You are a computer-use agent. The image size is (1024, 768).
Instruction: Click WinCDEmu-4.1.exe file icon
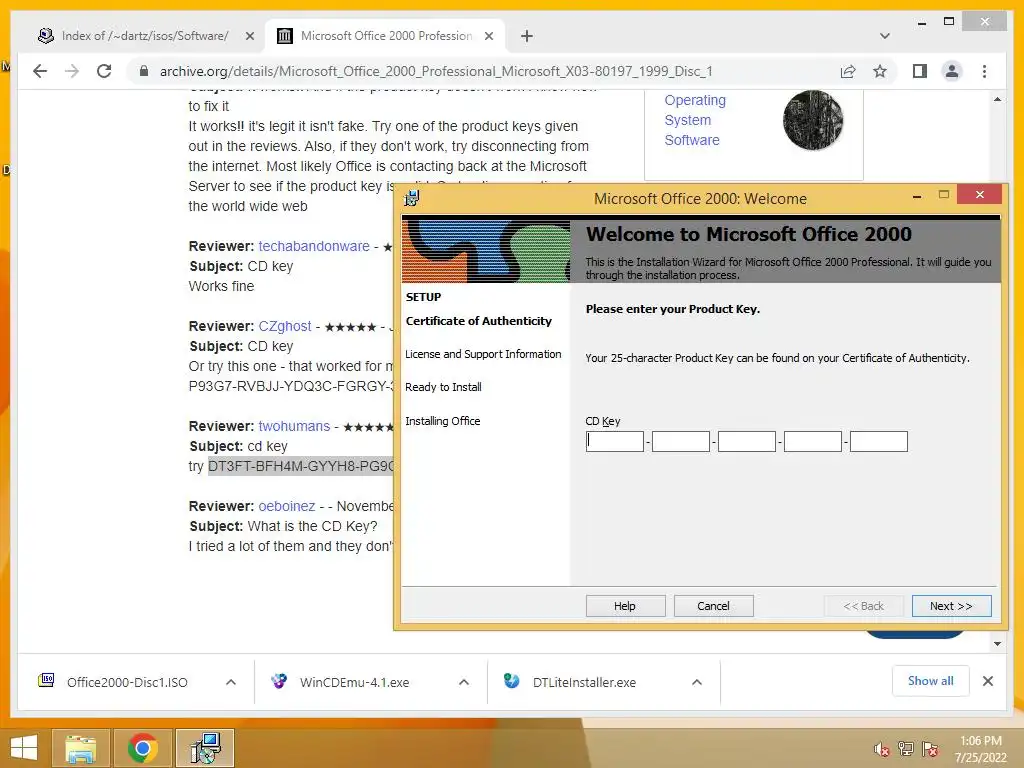(x=279, y=681)
